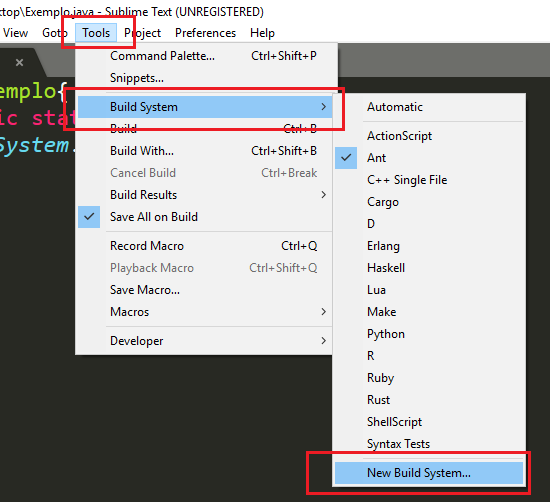This screenshot has height=502, width=550.
Task: Open the Help menu
Action: click(262, 33)
